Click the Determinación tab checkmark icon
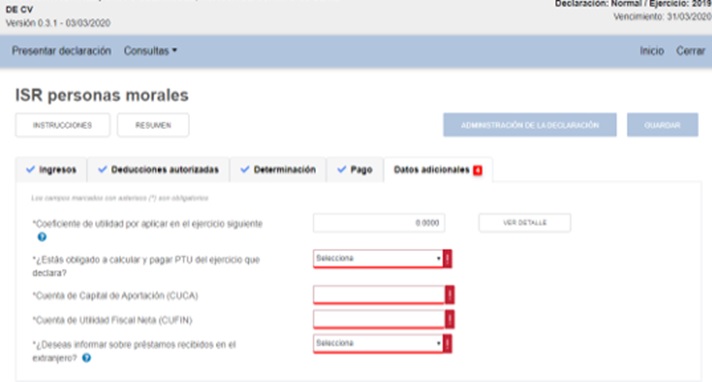 pyautogui.click(x=245, y=169)
